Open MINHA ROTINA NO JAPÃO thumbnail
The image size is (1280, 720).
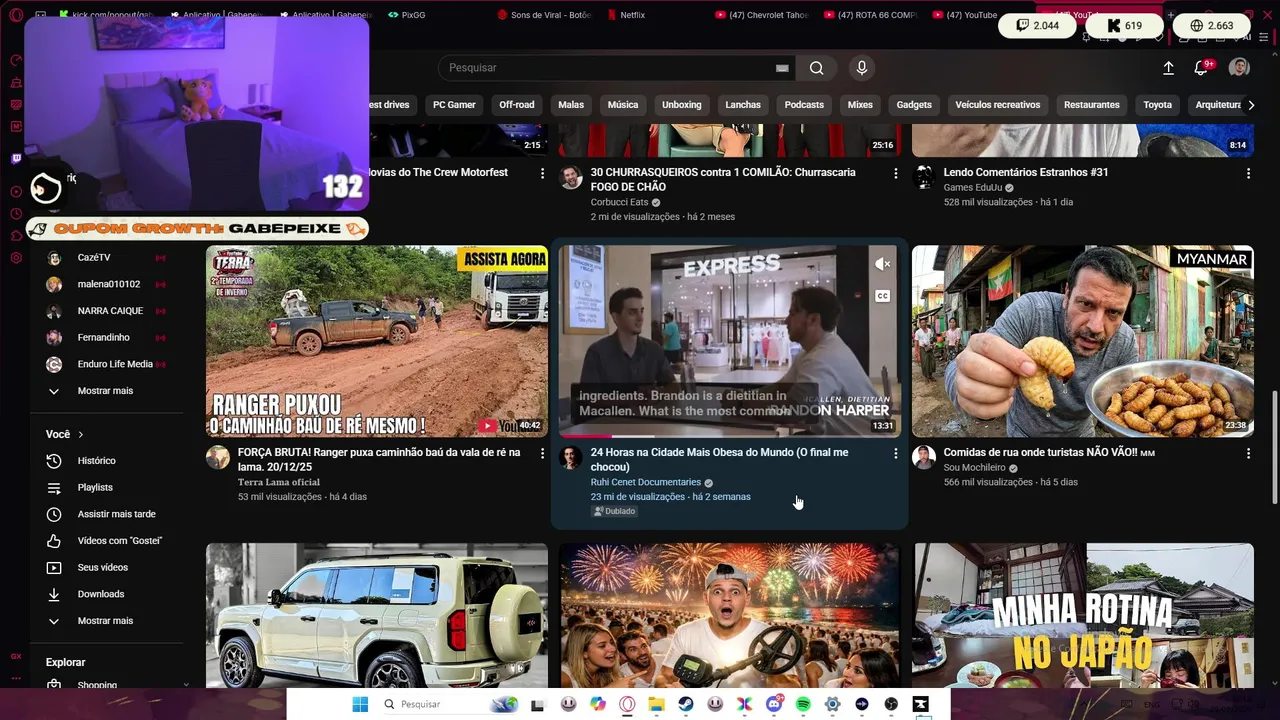1083,615
